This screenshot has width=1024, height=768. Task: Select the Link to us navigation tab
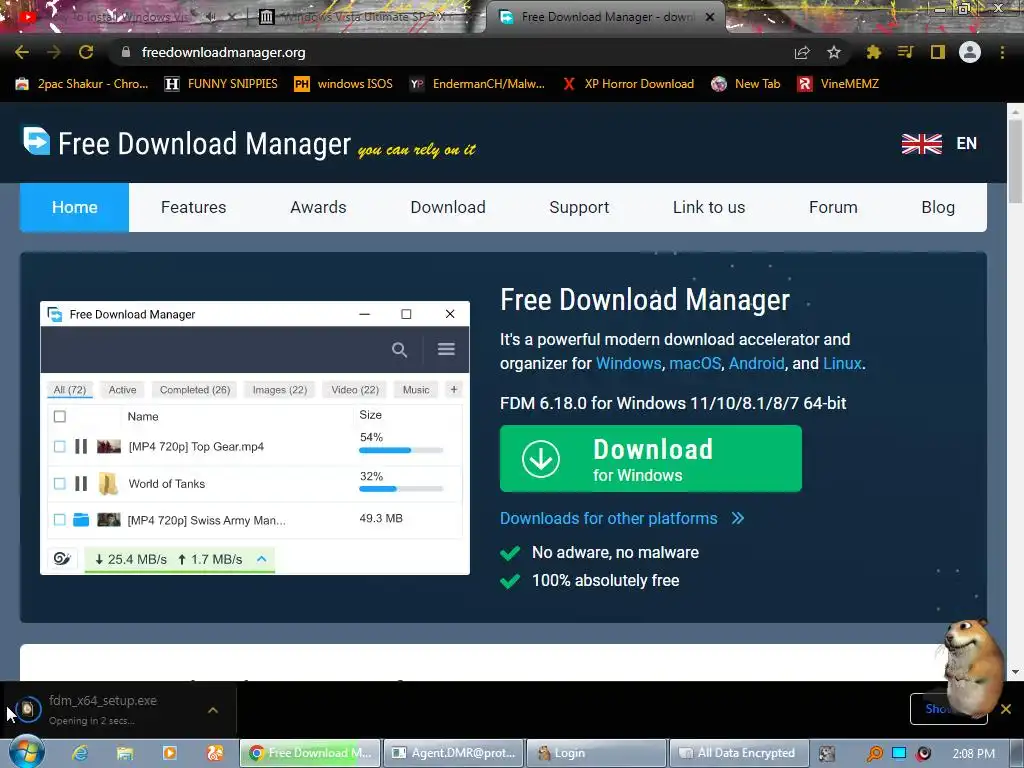coord(709,207)
